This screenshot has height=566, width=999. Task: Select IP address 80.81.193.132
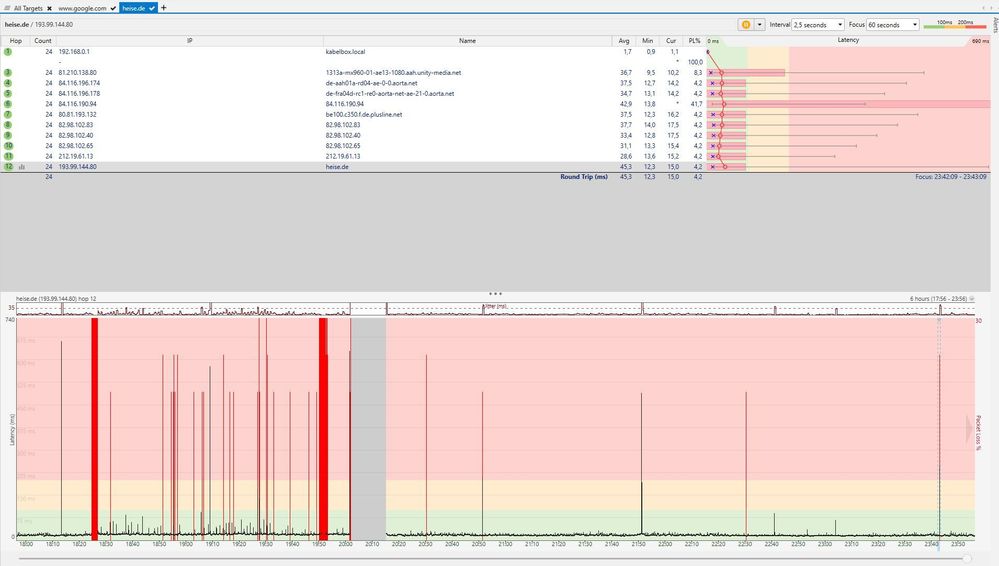pyautogui.click(x=78, y=114)
